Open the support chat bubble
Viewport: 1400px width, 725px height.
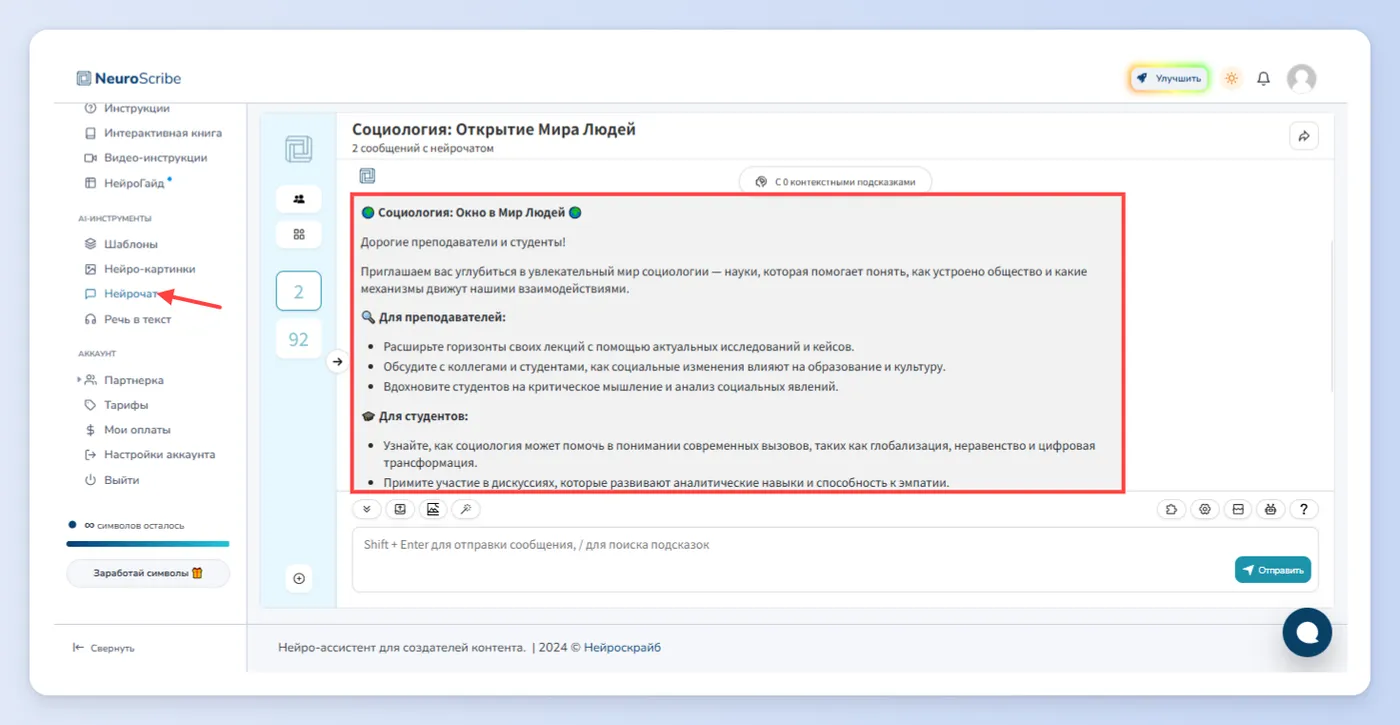point(1307,632)
